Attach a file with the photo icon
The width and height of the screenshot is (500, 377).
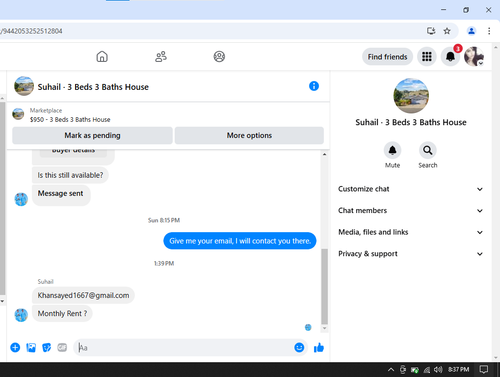tap(31, 348)
